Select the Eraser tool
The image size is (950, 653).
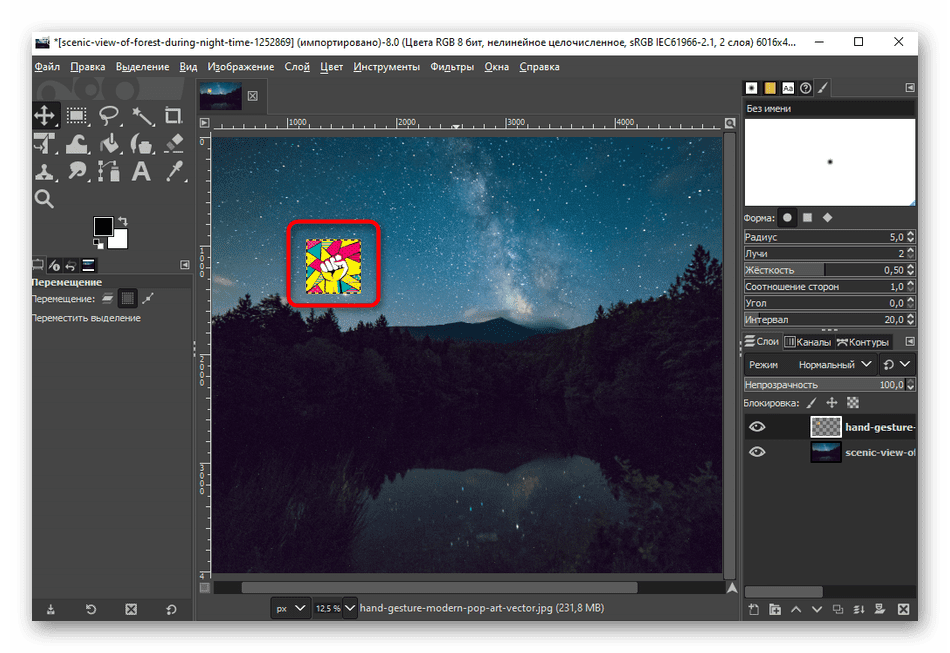[x=174, y=144]
